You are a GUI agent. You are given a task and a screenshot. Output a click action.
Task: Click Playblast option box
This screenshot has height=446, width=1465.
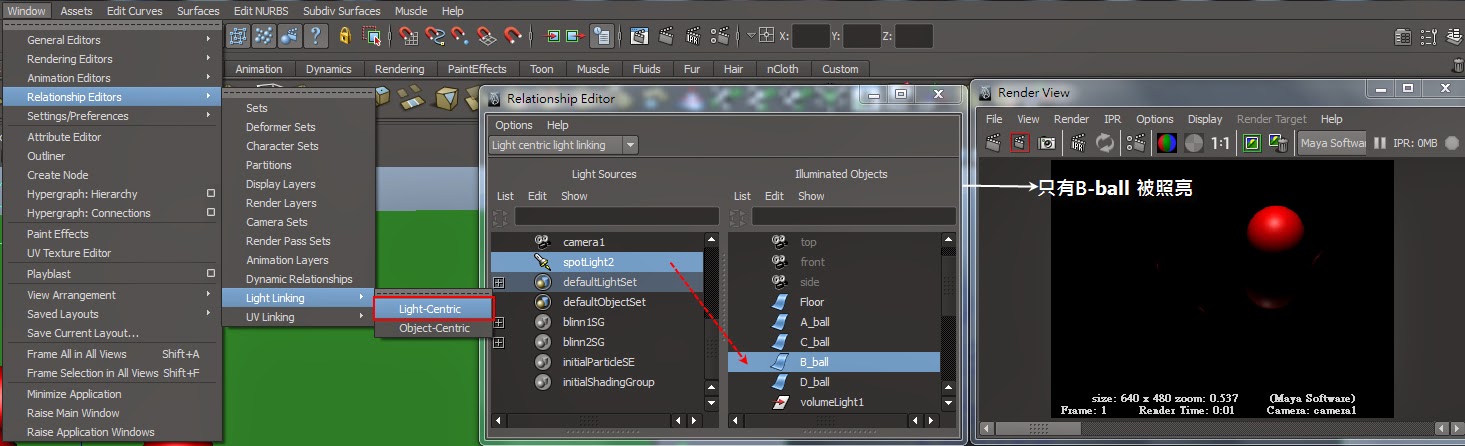[x=210, y=274]
